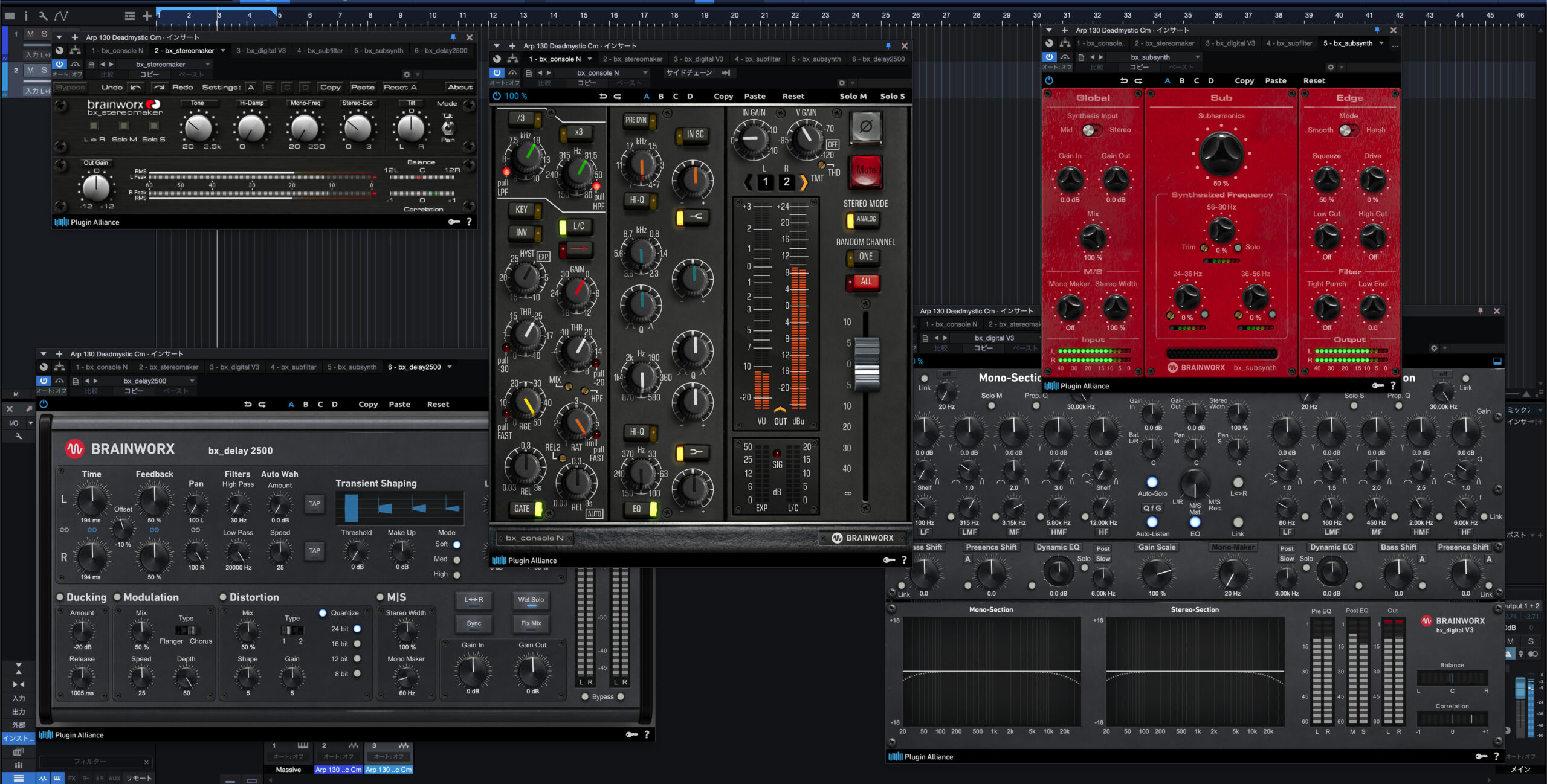Toggle the L<>R switch in bx_stereomaker
The image size is (1547, 784).
click(x=94, y=126)
